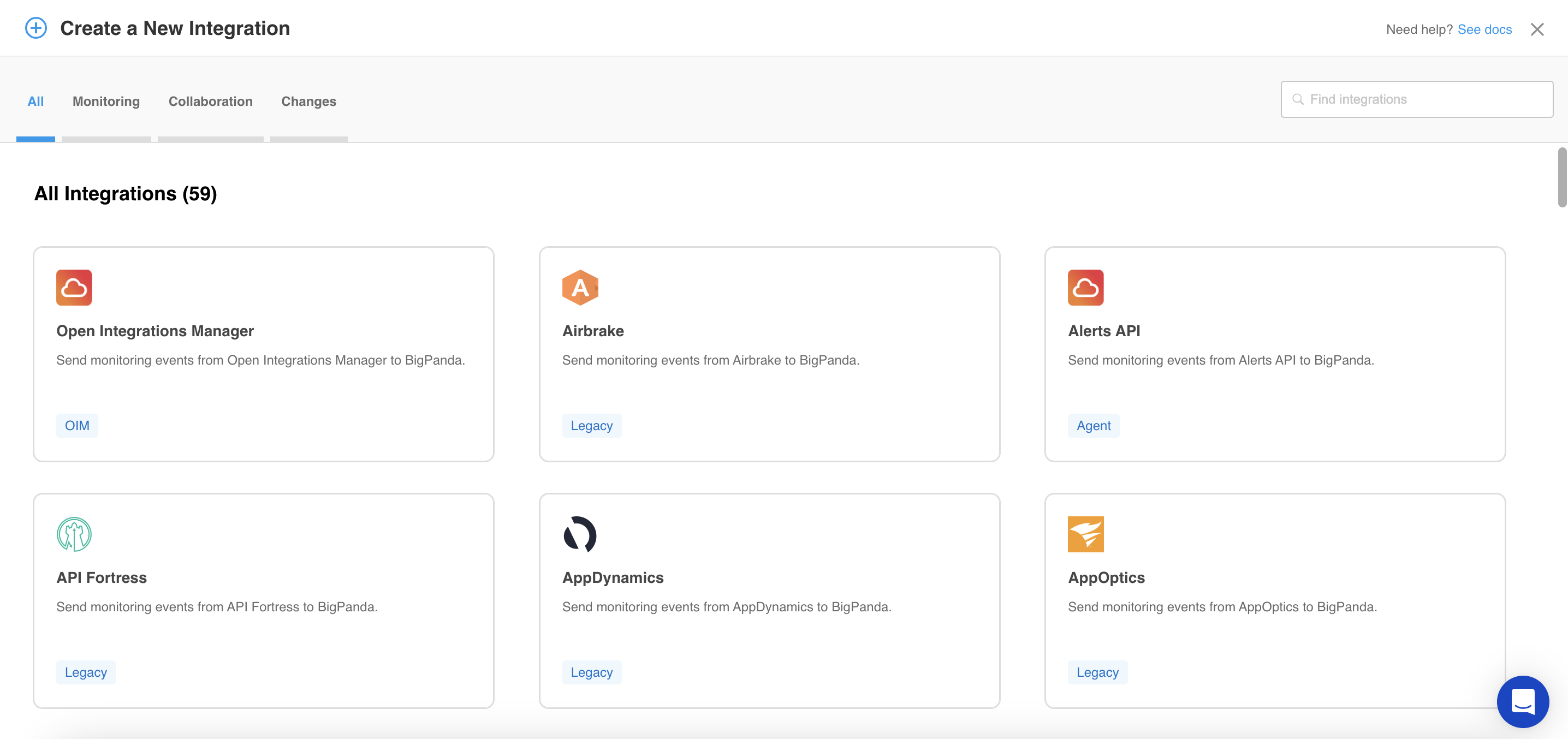Viewport: 1568px width, 739px height.
Task: Click the API Fortress tower logo
Action: coord(74,534)
